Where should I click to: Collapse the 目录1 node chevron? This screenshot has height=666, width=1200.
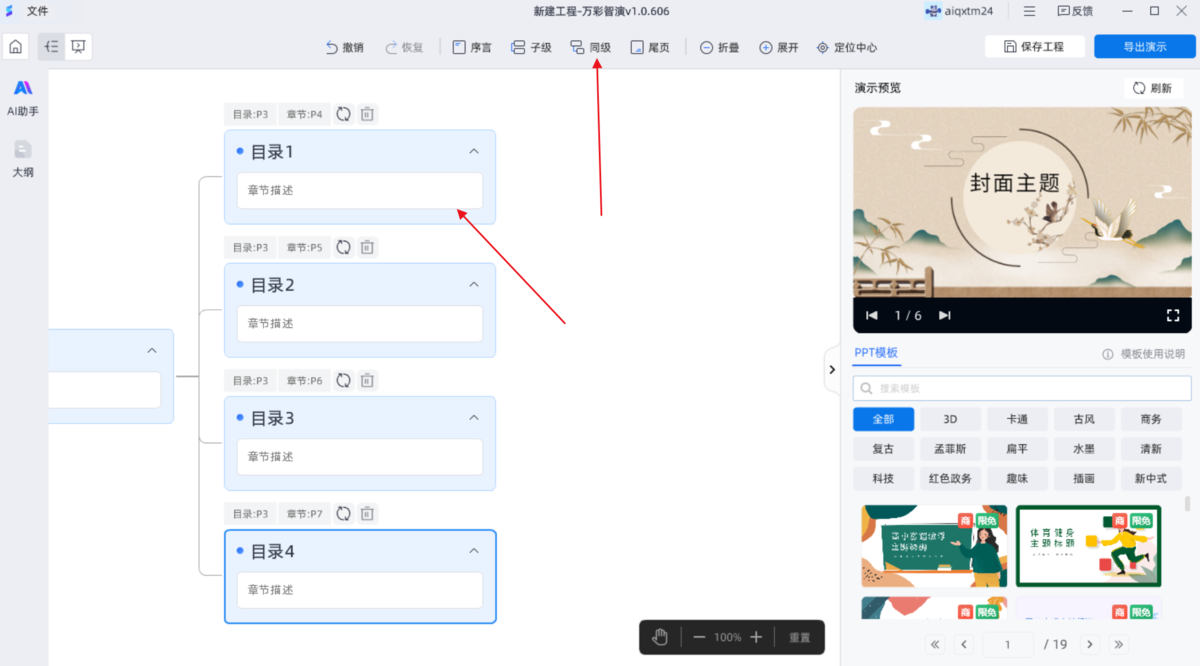point(474,151)
